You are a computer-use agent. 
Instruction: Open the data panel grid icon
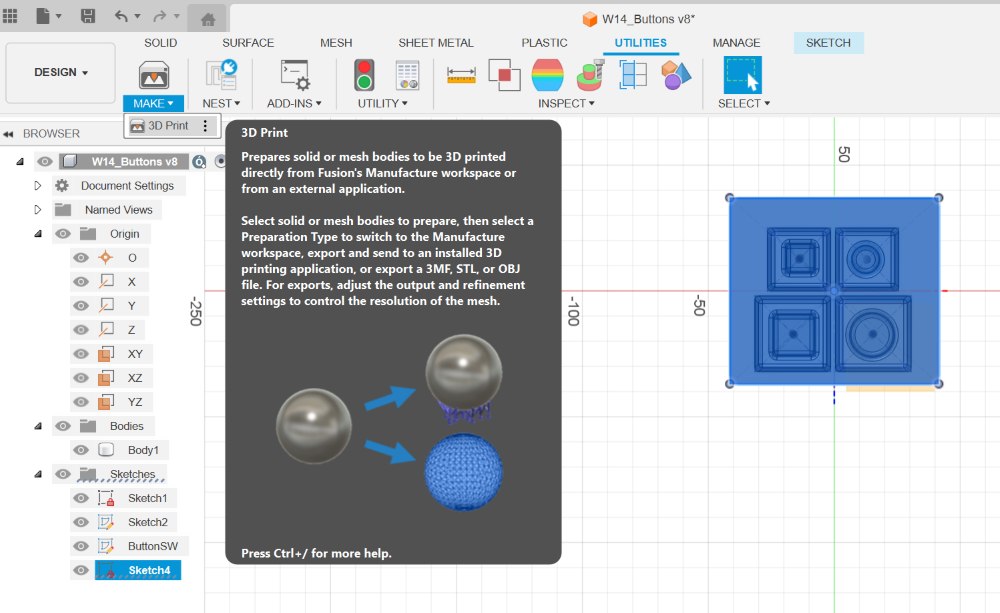coord(10,16)
